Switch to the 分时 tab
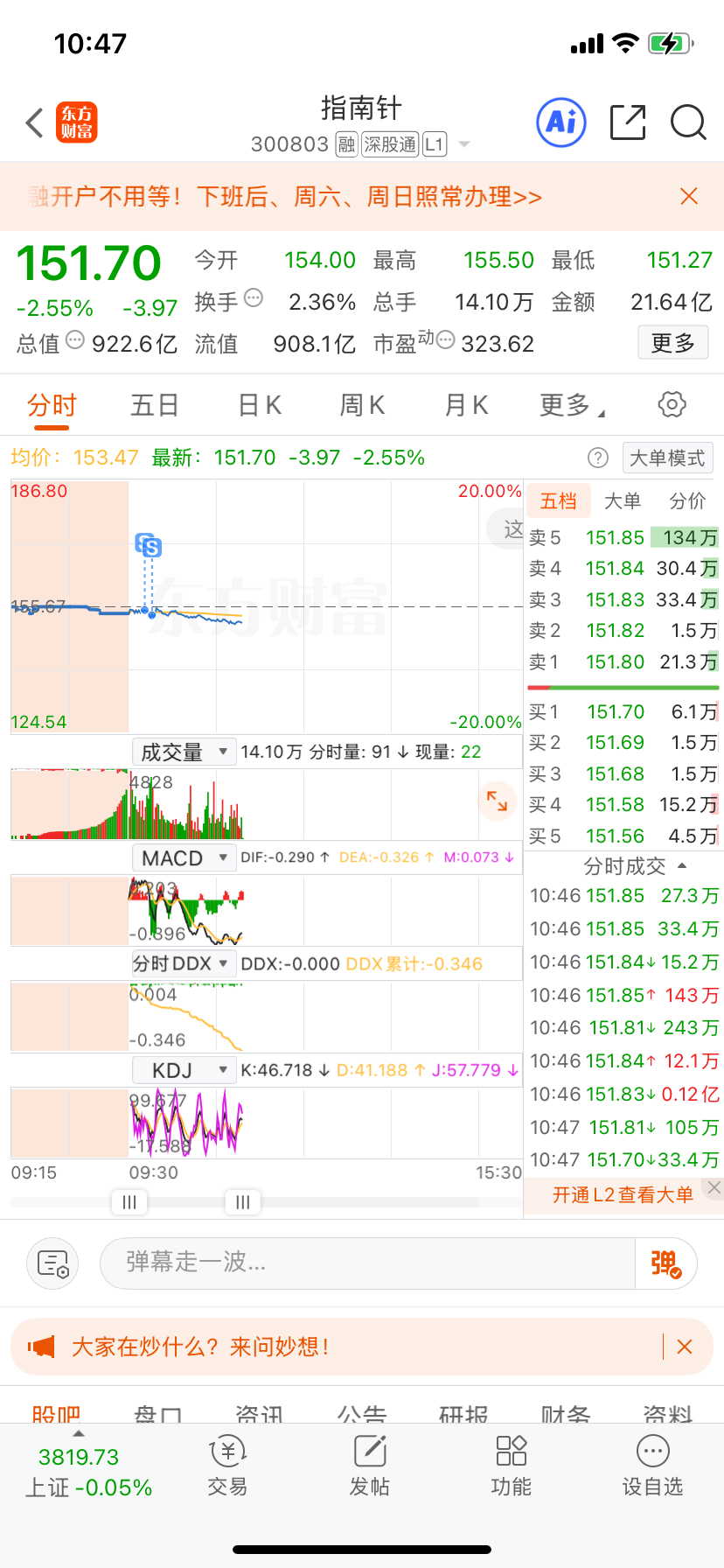724x1568 pixels. tap(52, 405)
